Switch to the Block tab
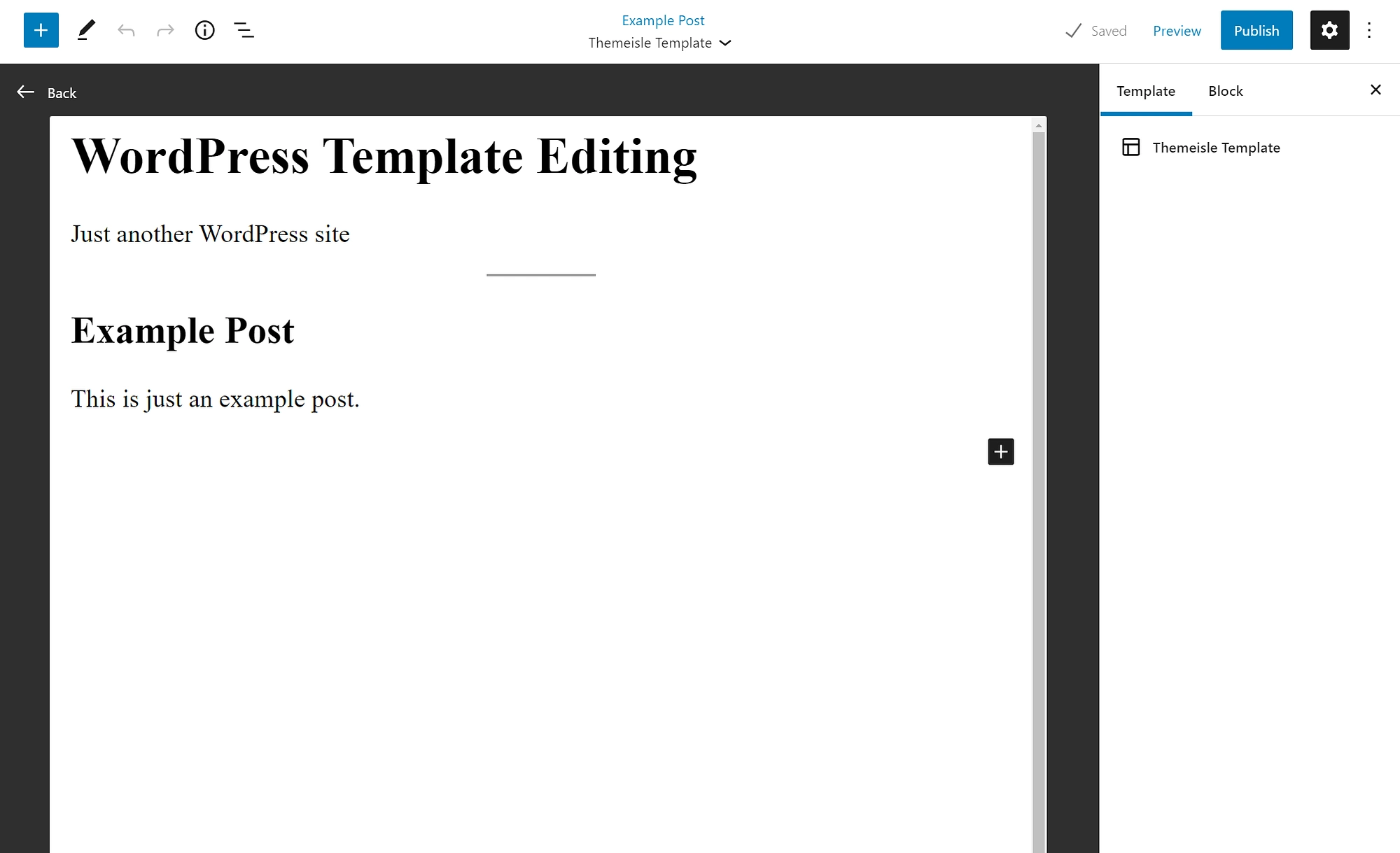Screen dimensions: 1400x853 (1225, 90)
